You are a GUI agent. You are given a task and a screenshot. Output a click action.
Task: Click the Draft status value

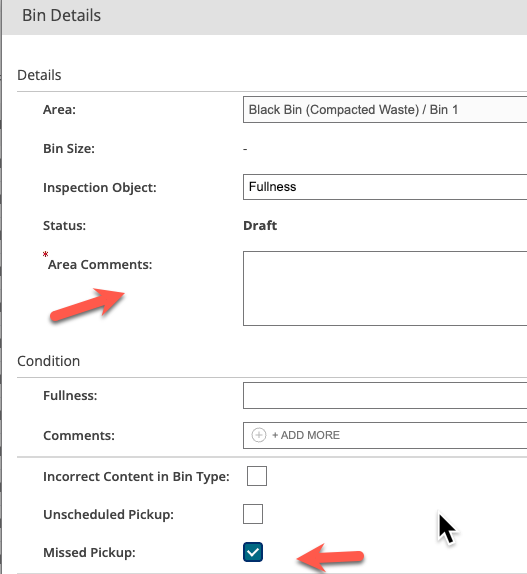coord(260,226)
